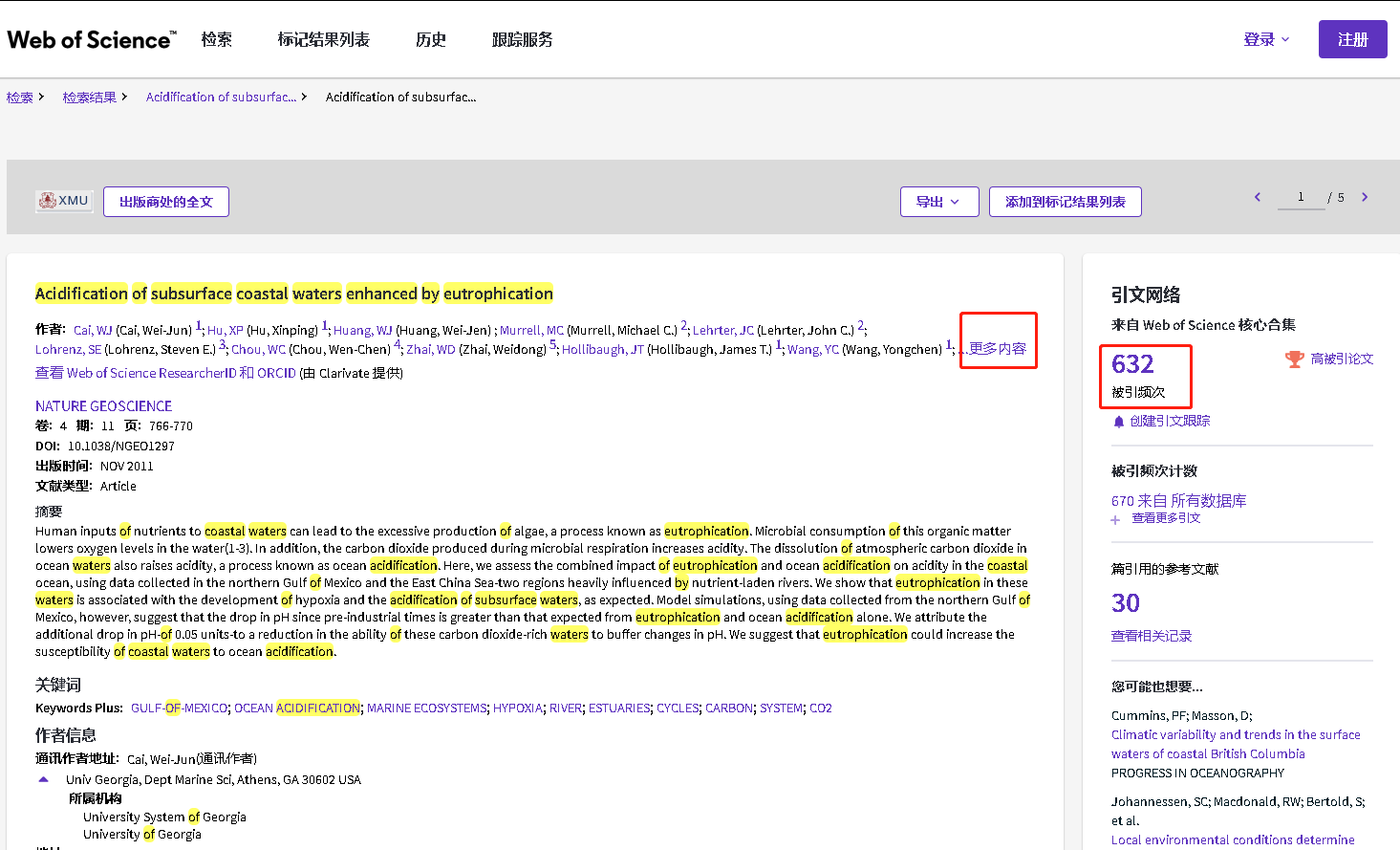Viewport: 1400px width, 850px height.
Task: Click the Web of Science logo
Action: (92, 39)
